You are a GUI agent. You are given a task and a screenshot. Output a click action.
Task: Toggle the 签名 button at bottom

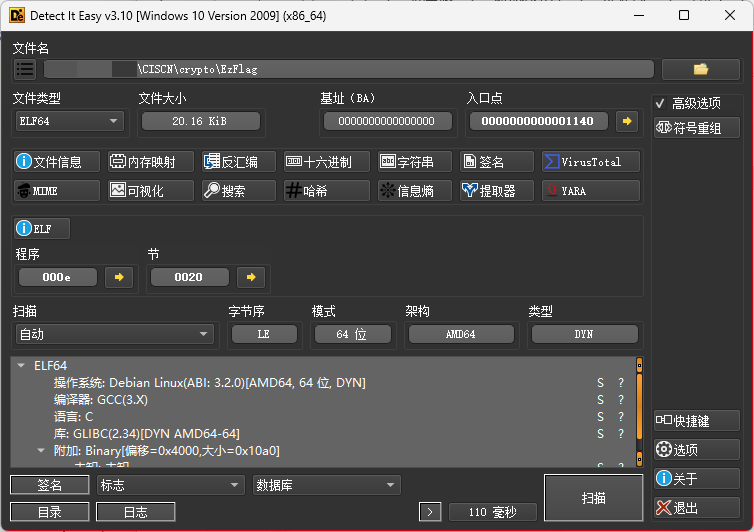tap(50, 485)
